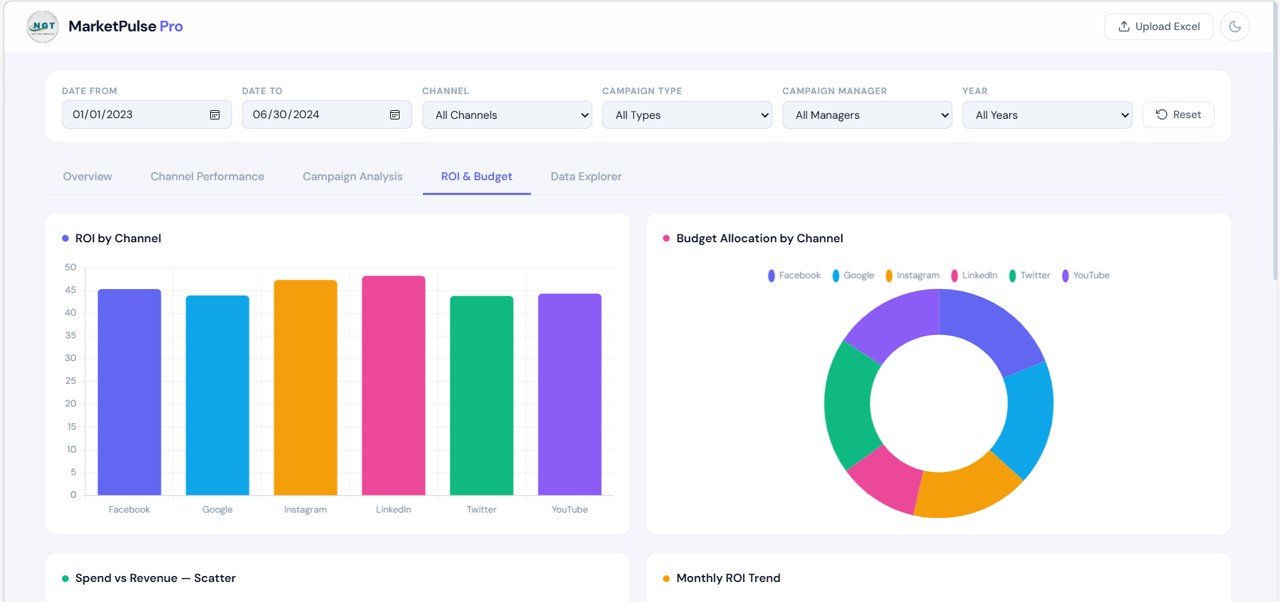The height and width of the screenshot is (602, 1280).
Task: Hide the YouTube series via its legend entry
Action: tap(1086, 275)
